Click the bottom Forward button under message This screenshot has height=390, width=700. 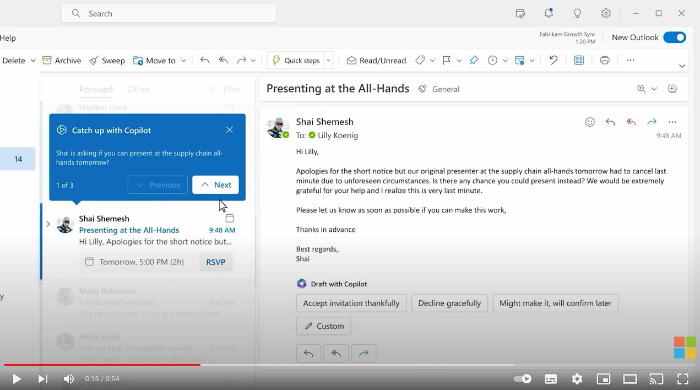(x=364, y=353)
